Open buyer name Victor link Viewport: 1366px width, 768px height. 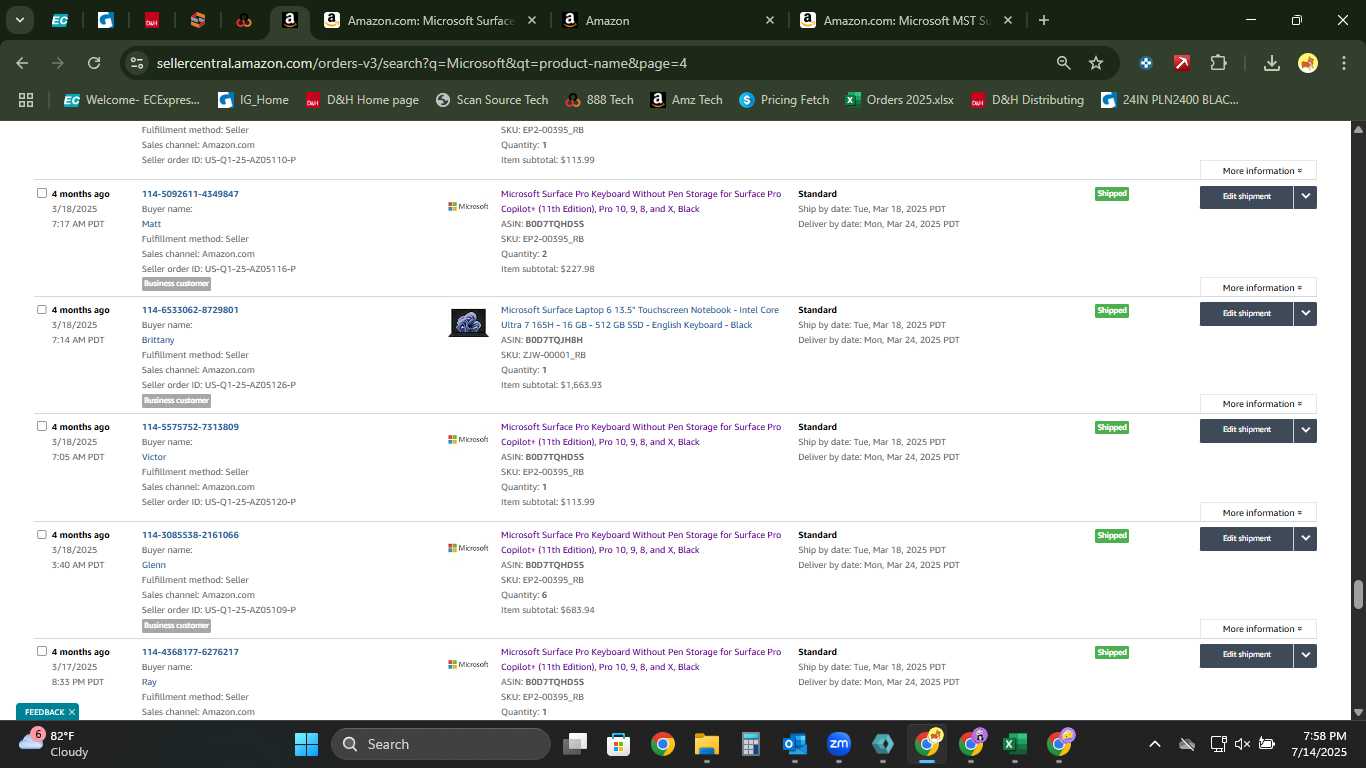[154, 457]
